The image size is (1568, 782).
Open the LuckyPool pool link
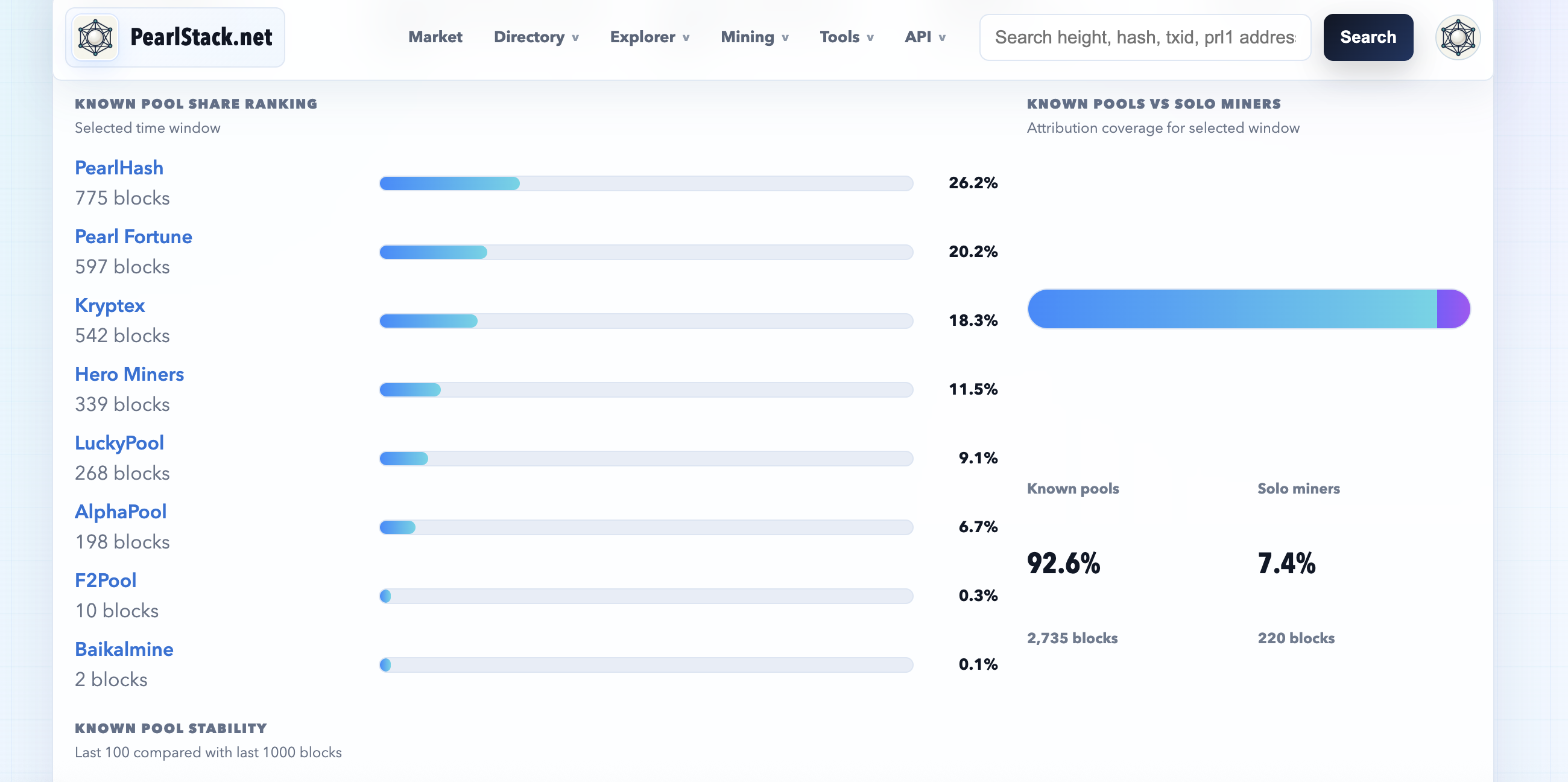[x=119, y=443]
